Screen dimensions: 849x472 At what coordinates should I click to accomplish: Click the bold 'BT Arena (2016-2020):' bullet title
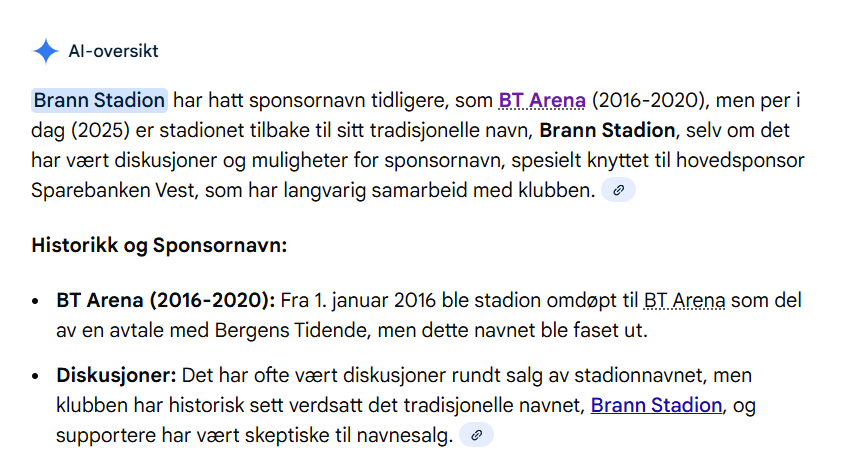tap(166, 300)
